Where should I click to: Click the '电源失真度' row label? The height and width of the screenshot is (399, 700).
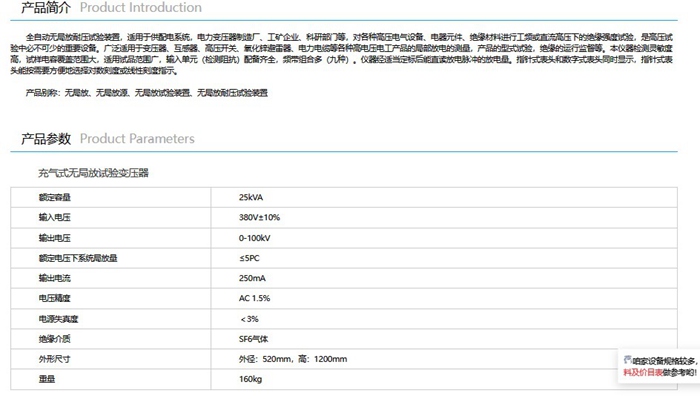(x=58, y=319)
